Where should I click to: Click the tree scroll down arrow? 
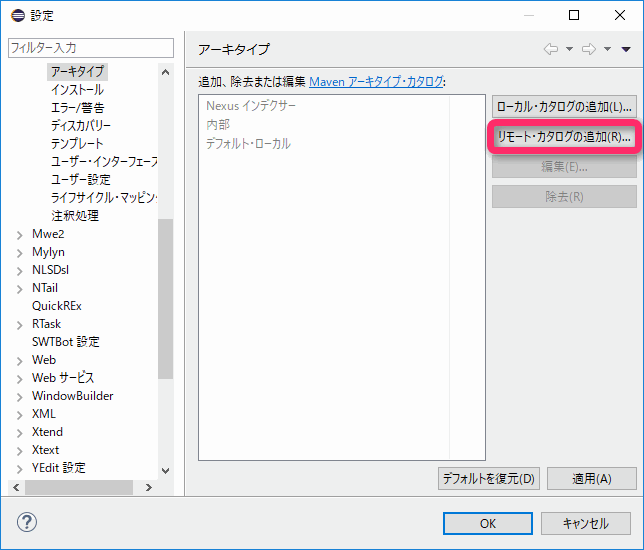166,471
